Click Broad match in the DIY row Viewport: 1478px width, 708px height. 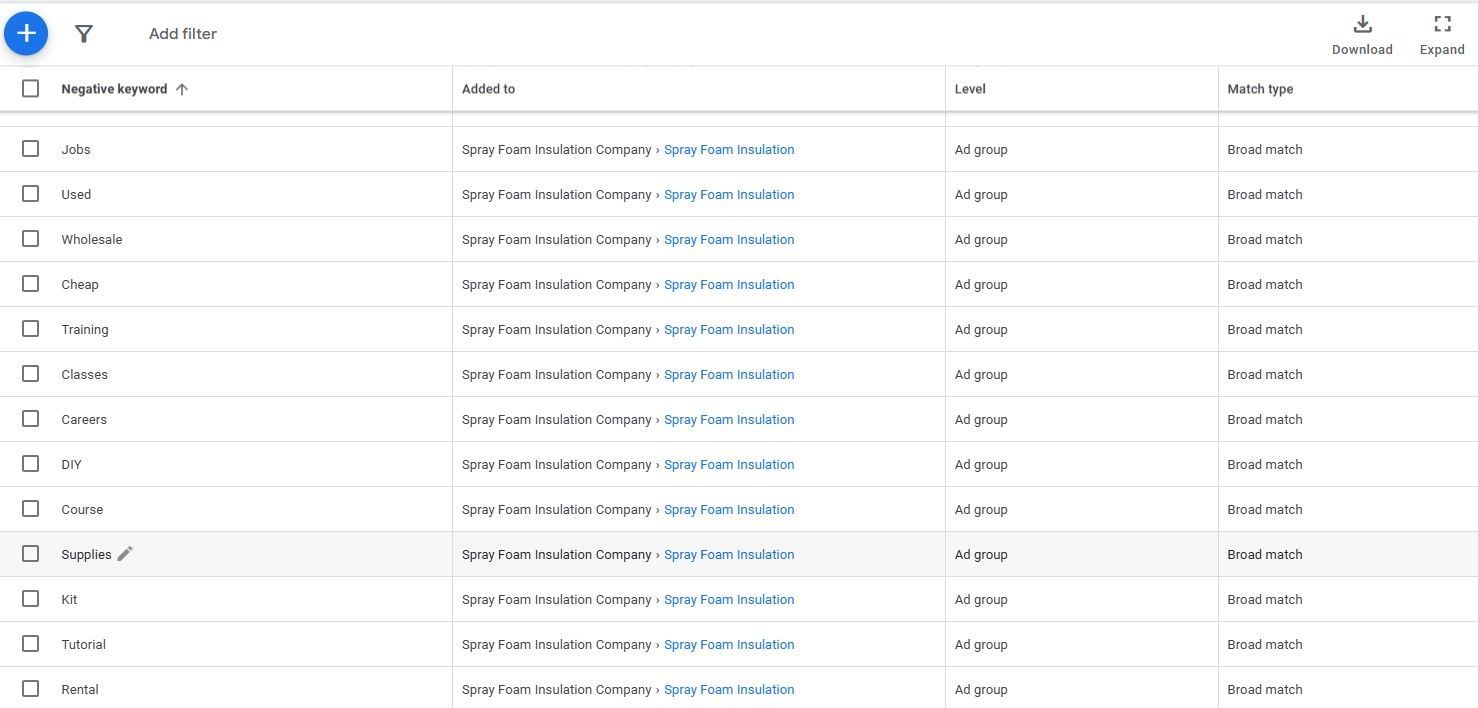point(1265,465)
